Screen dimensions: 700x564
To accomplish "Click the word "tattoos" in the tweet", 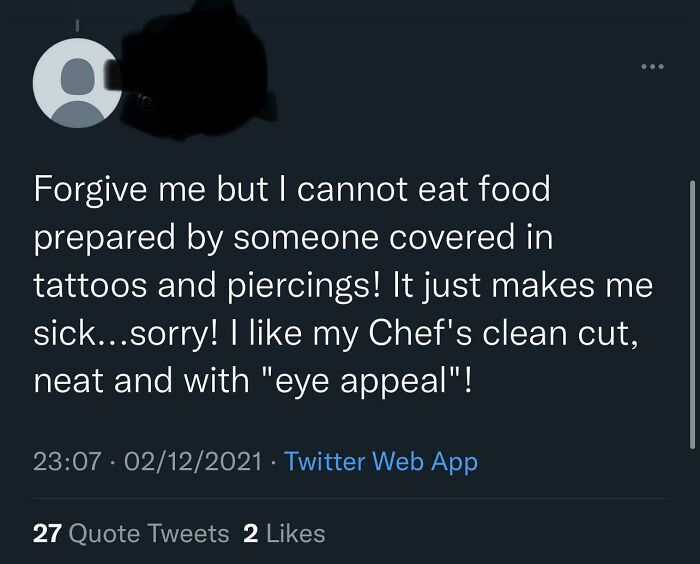I will [x=90, y=286].
